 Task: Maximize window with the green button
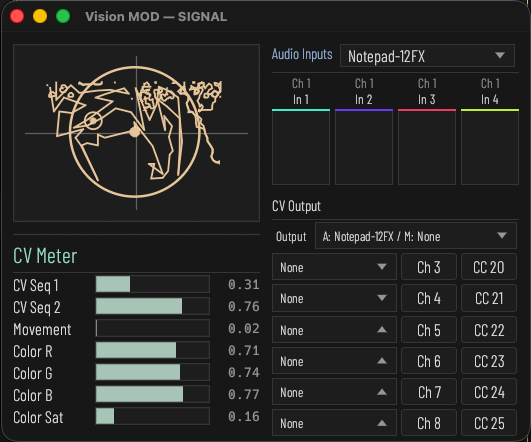(63, 16)
